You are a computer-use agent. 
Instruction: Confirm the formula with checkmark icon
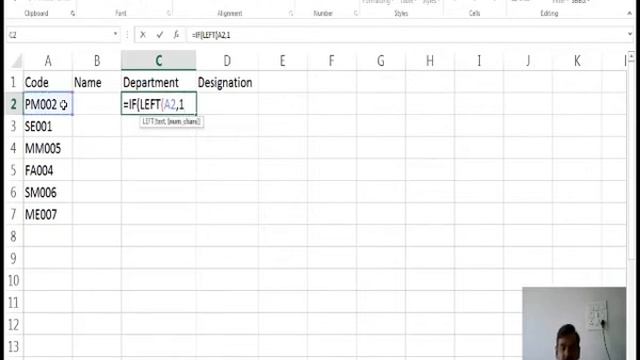(x=159, y=35)
